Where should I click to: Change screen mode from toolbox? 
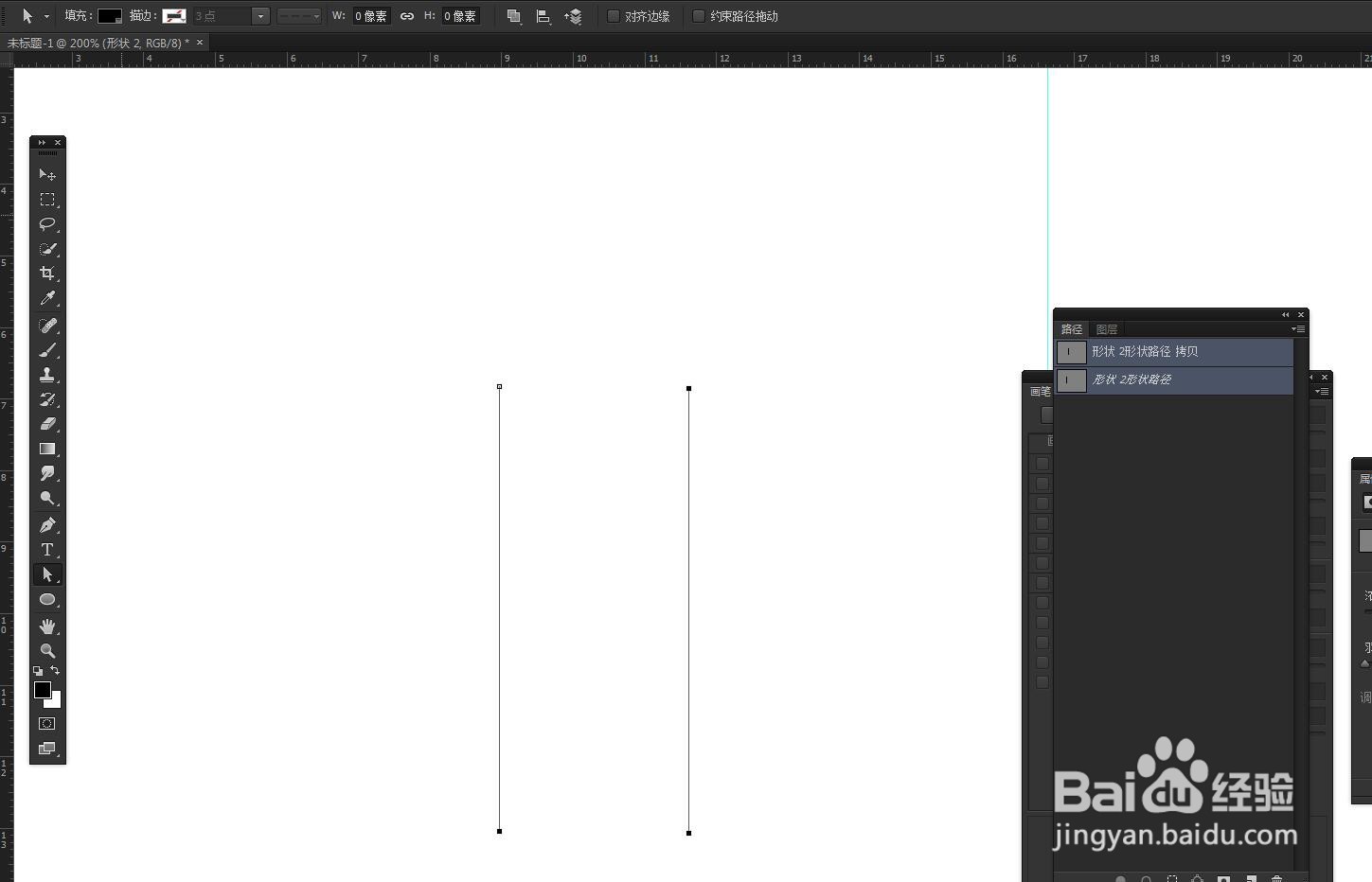47,749
